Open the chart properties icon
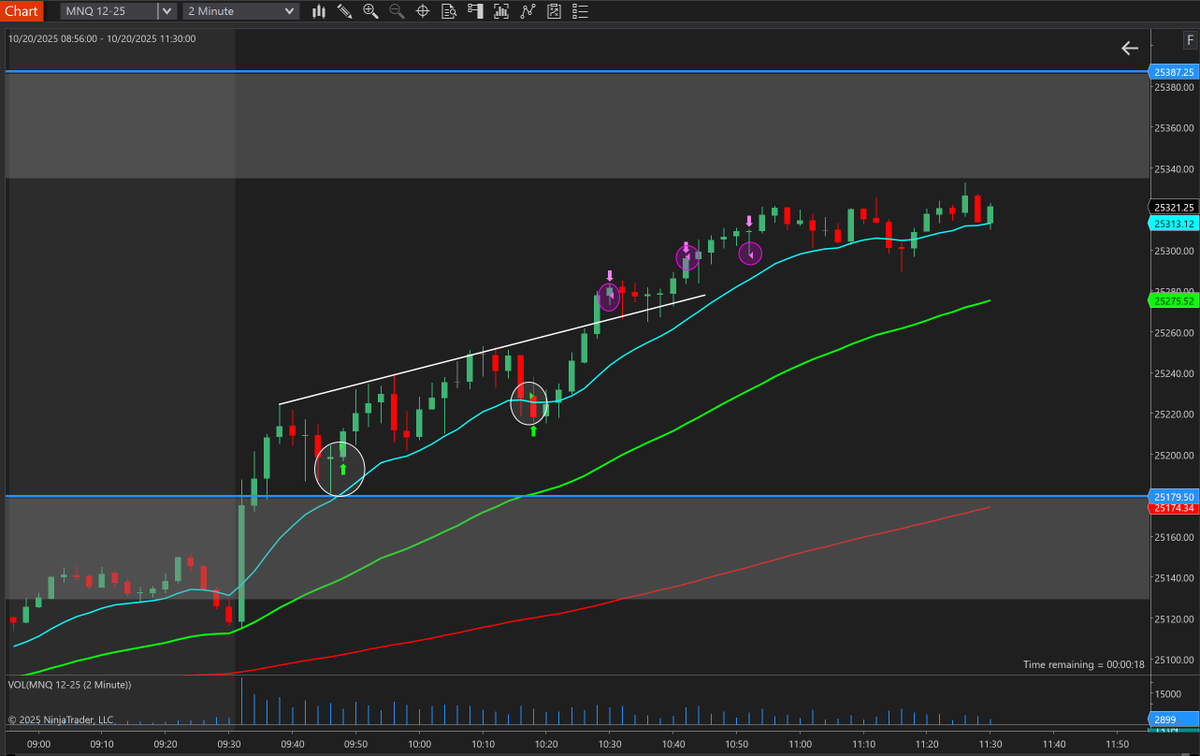The width and height of the screenshot is (1200, 756). [x=554, y=11]
